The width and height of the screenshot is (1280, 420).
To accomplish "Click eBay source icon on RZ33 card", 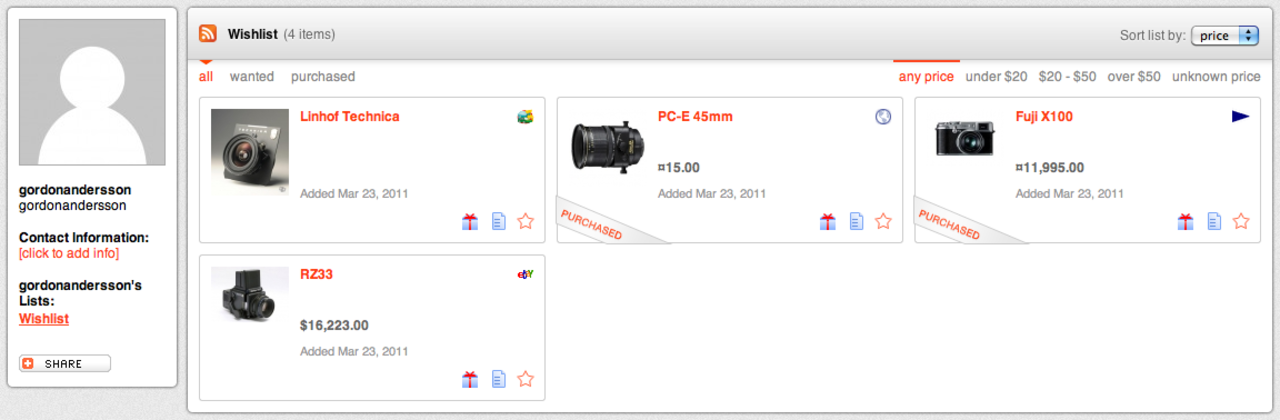I will coord(525,274).
